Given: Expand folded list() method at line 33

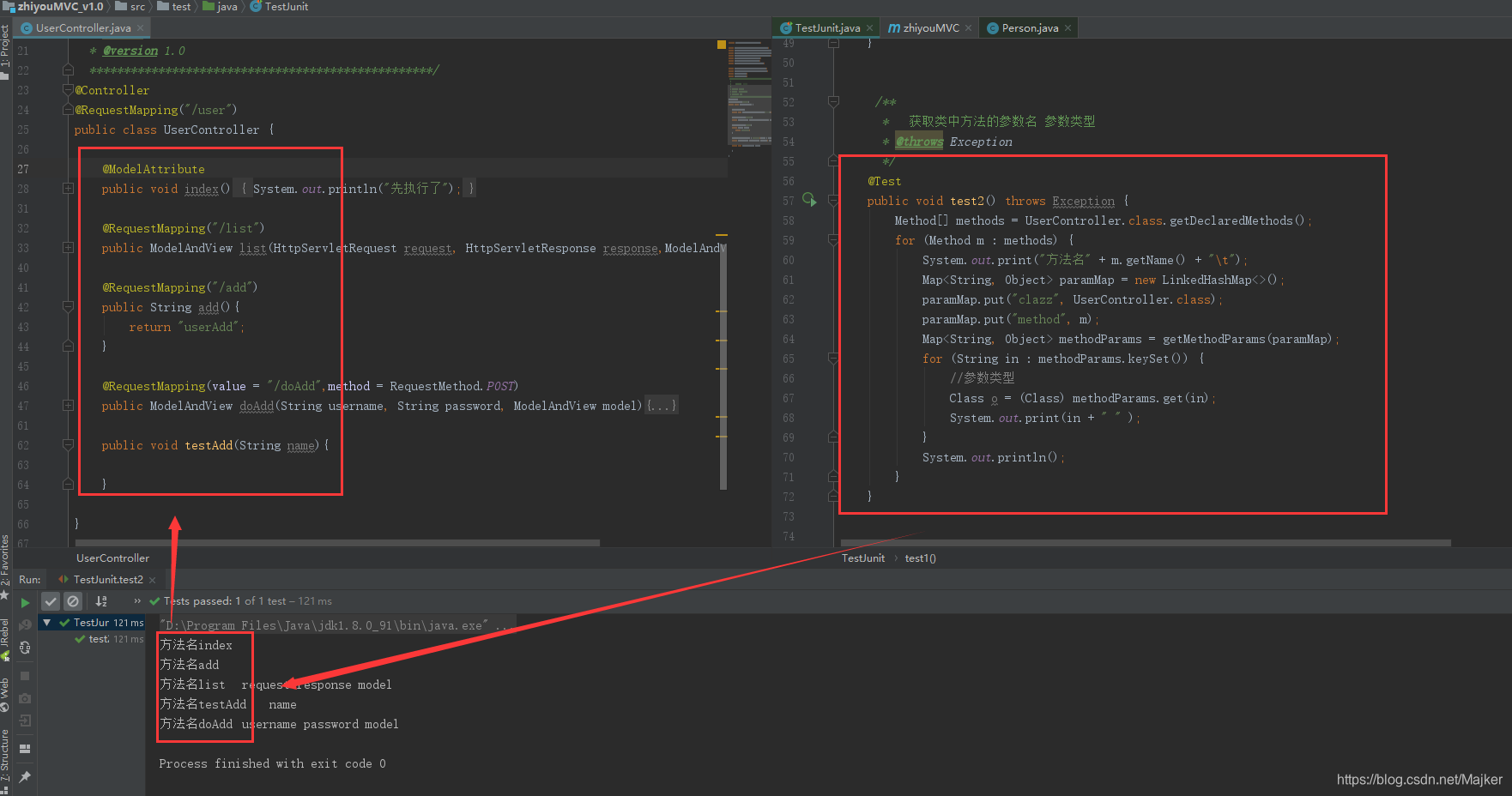Looking at the screenshot, I should 68,248.
